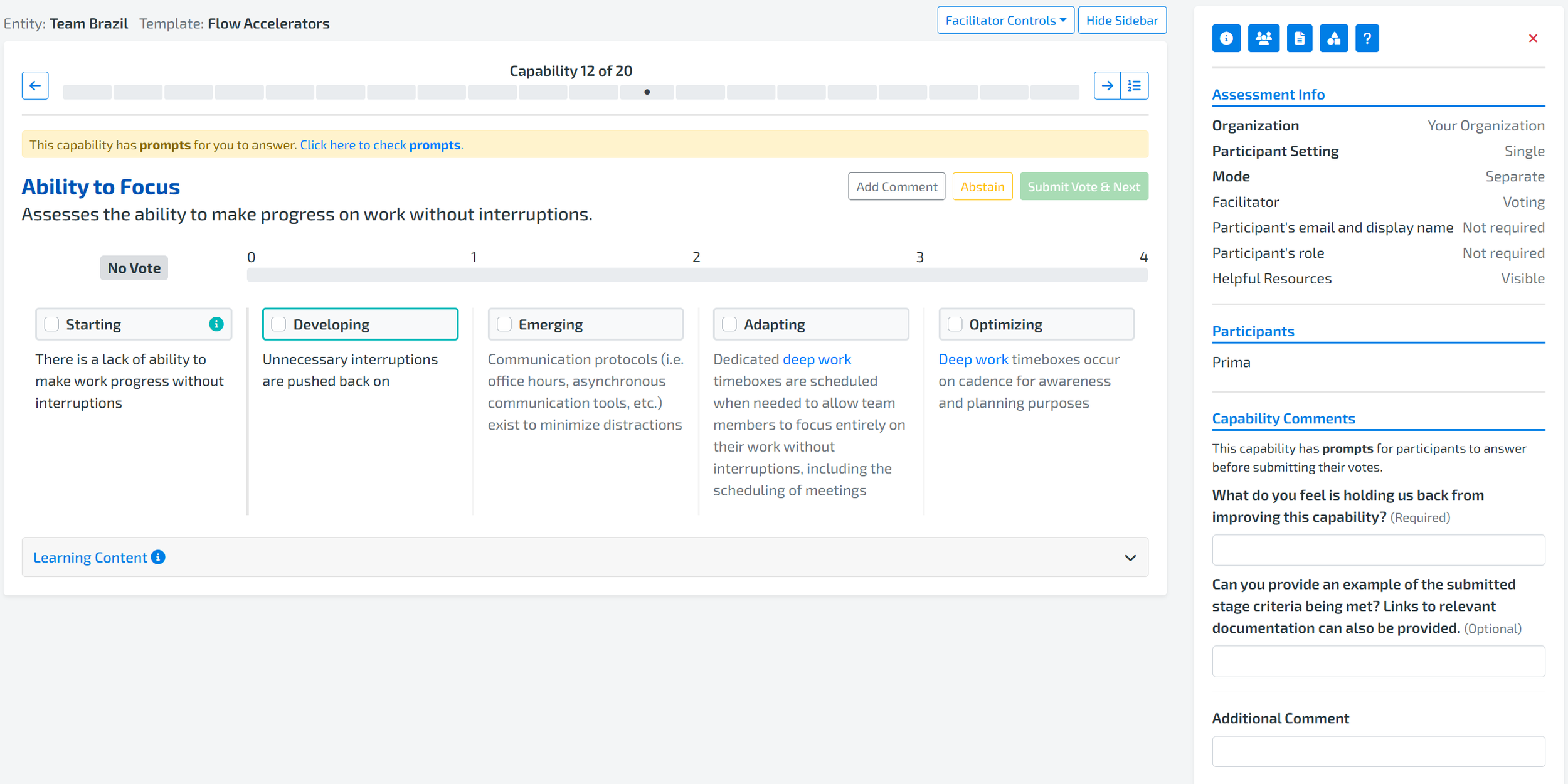The width and height of the screenshot is (1568, 784).
Task: Open the document notes sidebar icon
Action: (x=1299, y=38)
